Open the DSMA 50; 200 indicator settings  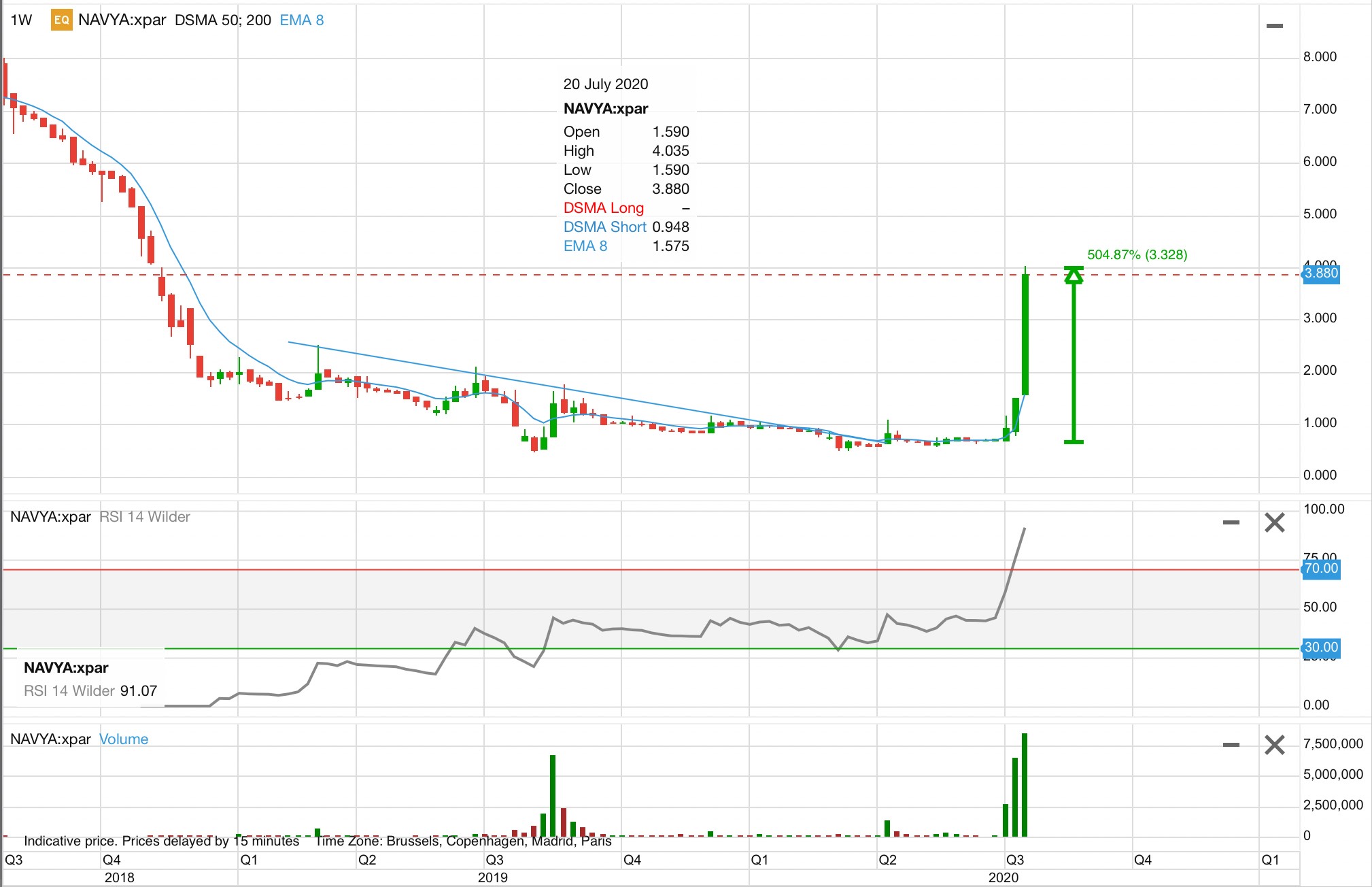(223, 20)
